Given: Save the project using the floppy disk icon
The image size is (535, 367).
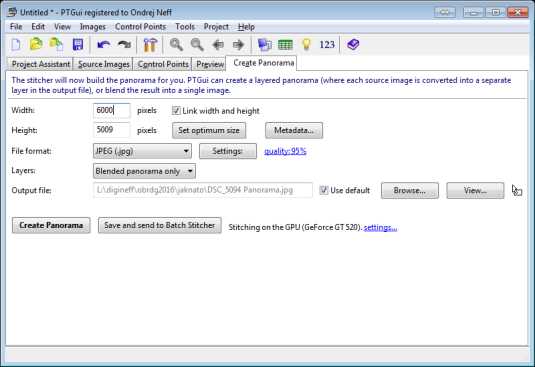Looking at the screenshot, I should click(x=78, y=45).
